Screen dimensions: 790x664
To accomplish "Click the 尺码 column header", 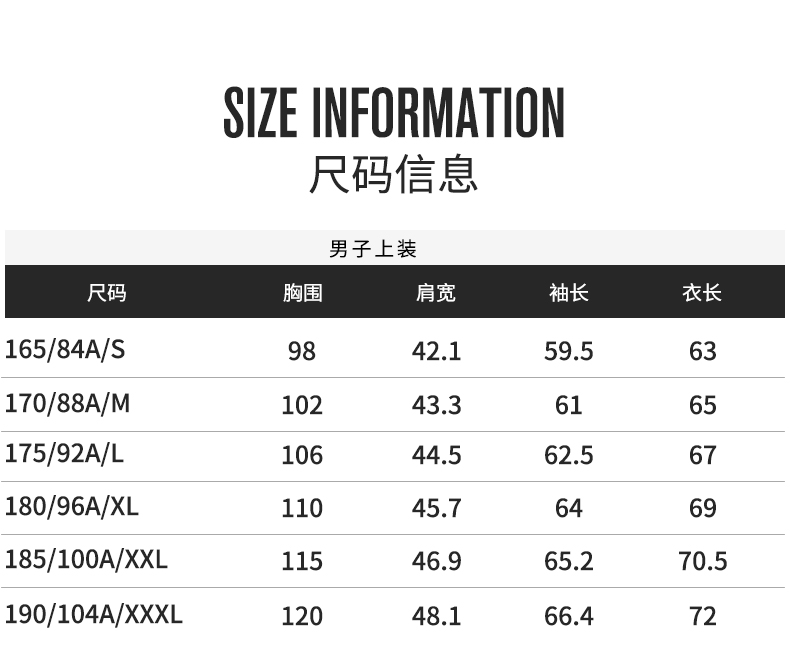I will tap(107, 293).
